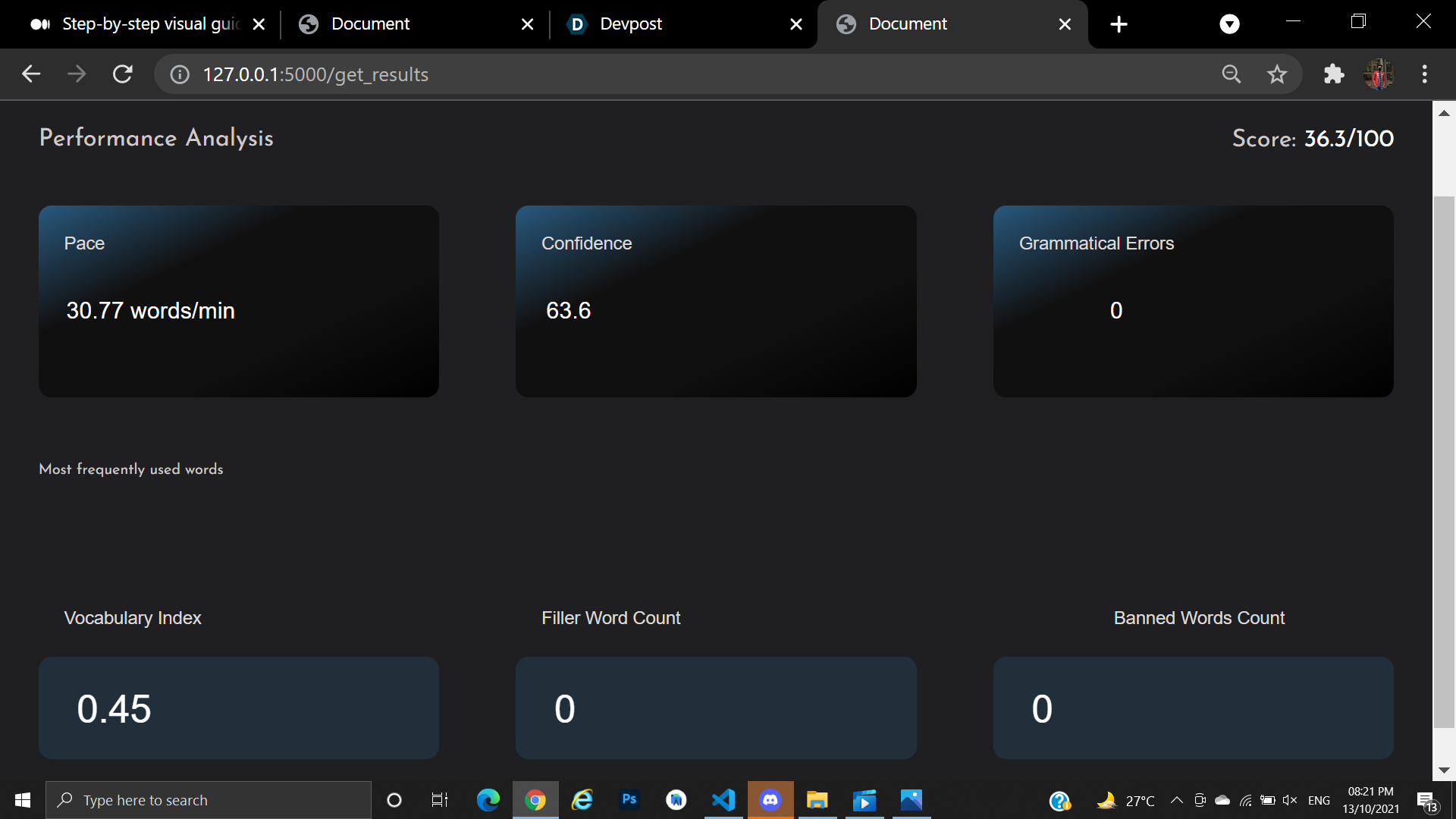Show hidden system tray icons
The image size is (1456, 819).
[x=1177, y=800]
